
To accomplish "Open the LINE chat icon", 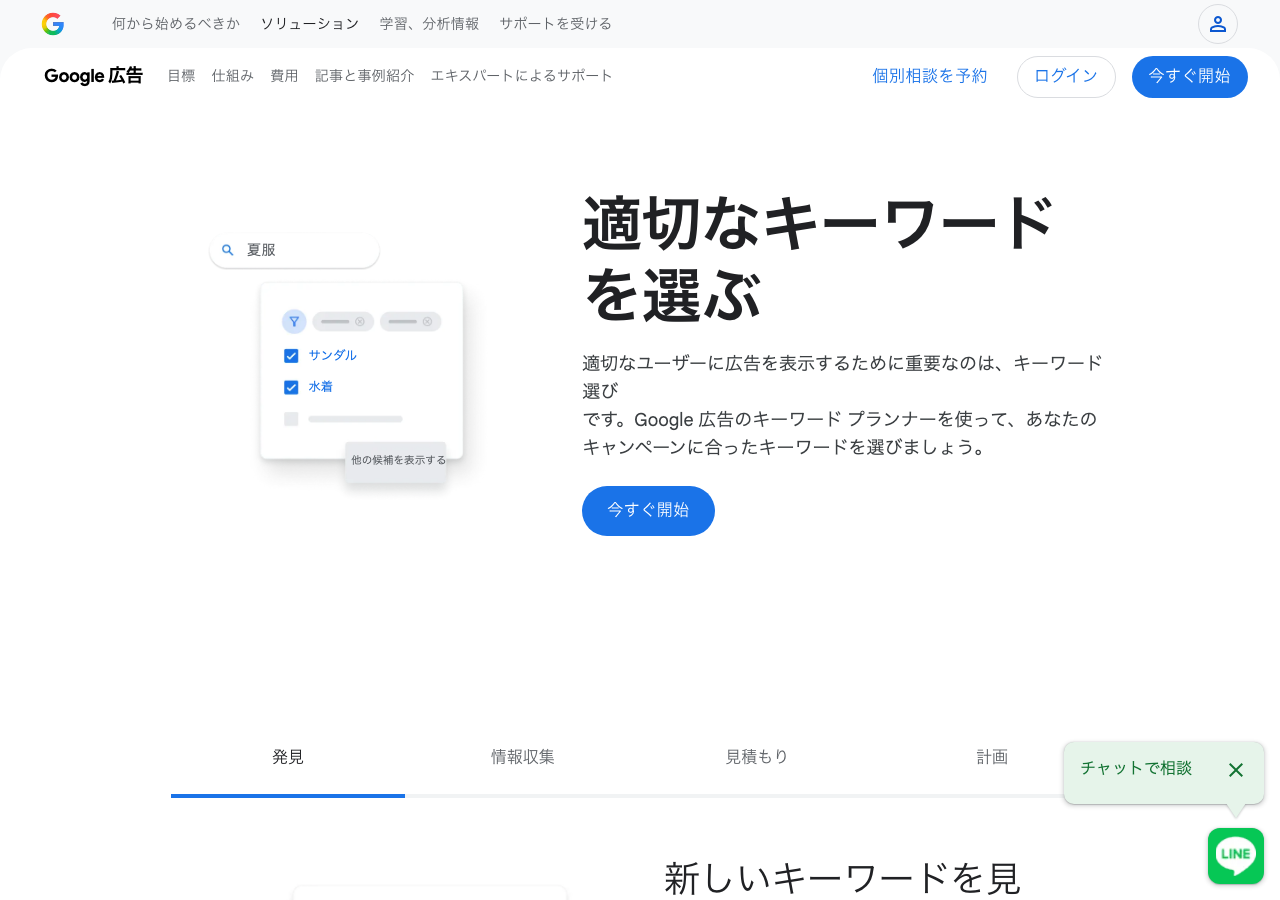I will click(x=1235, y=856).
